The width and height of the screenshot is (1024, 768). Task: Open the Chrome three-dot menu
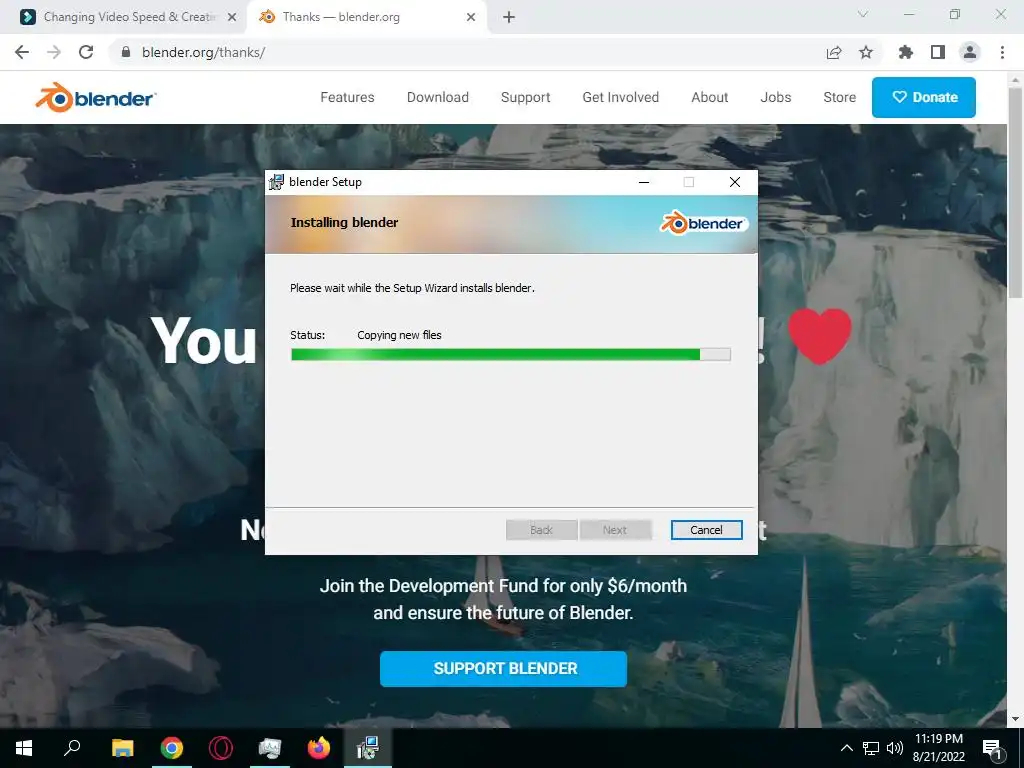(x=1002, y=52)
